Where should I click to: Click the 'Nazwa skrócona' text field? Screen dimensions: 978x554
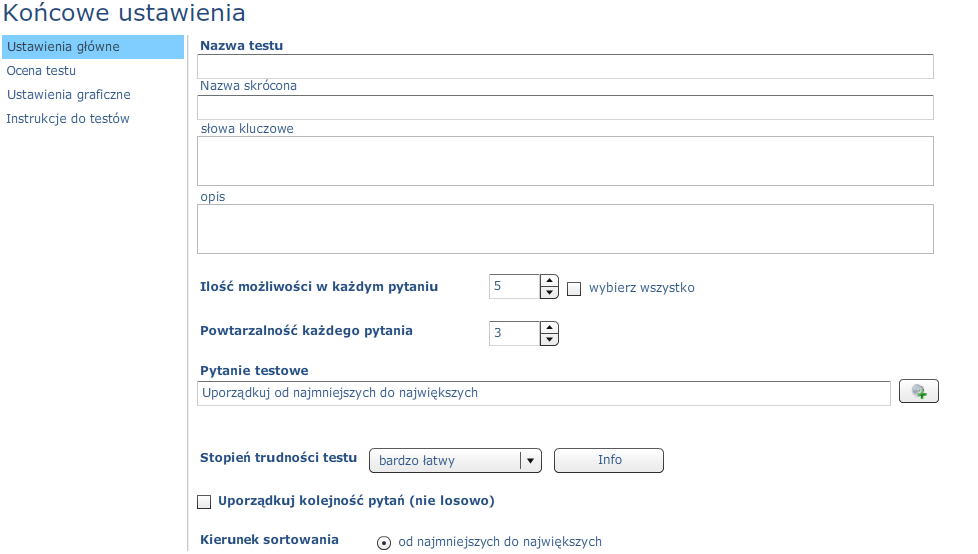click(565, 107)
